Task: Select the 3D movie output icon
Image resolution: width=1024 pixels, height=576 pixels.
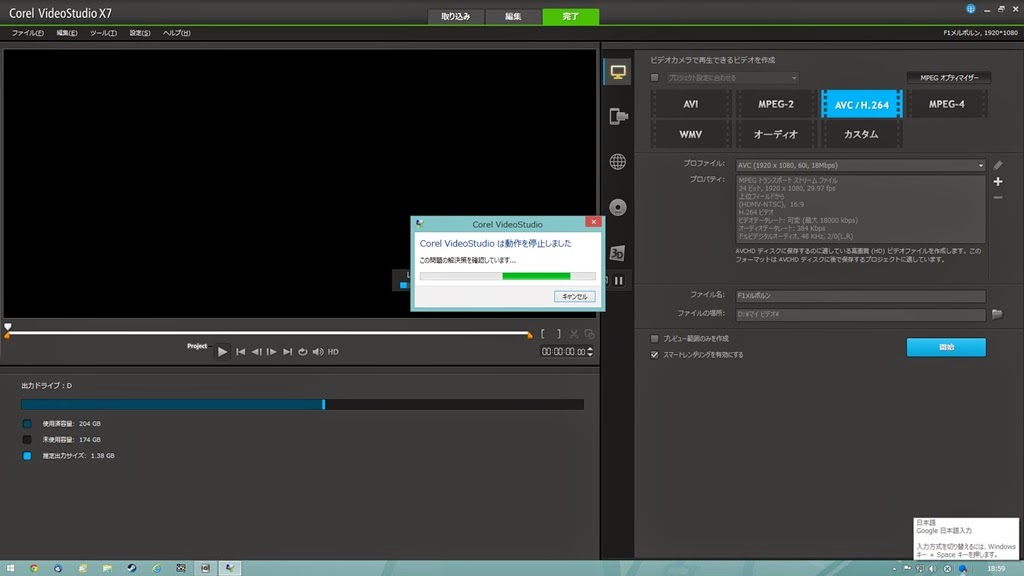Action: [x=617, y=253]
